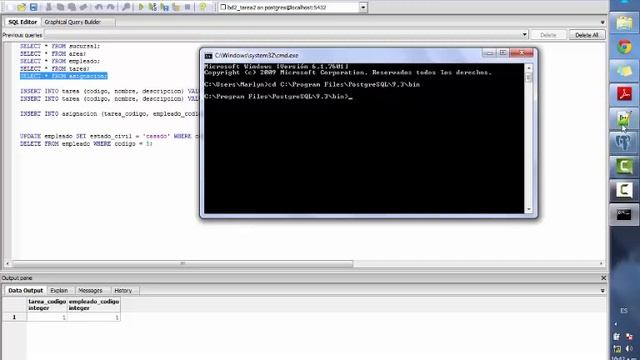The width and height of the screenshot is (640, 360).
Task: Click the Delete previous query button
Action: point(548,35)
